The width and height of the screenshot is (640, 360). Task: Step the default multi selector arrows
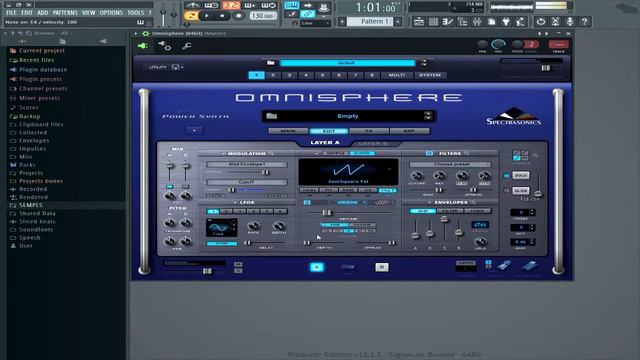(424, 63)
